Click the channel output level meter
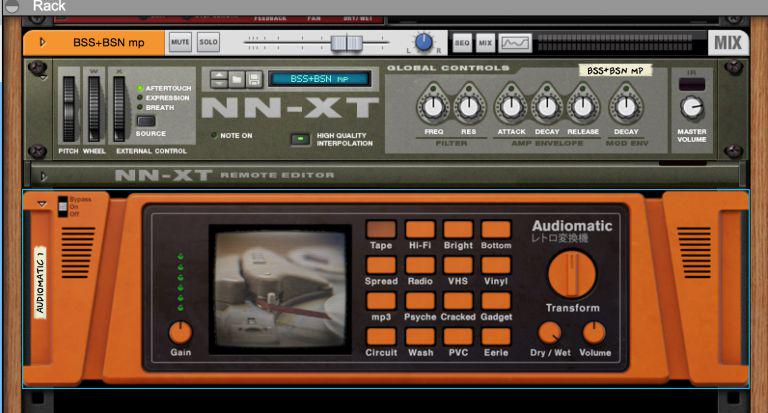 (x=615, y=43)
